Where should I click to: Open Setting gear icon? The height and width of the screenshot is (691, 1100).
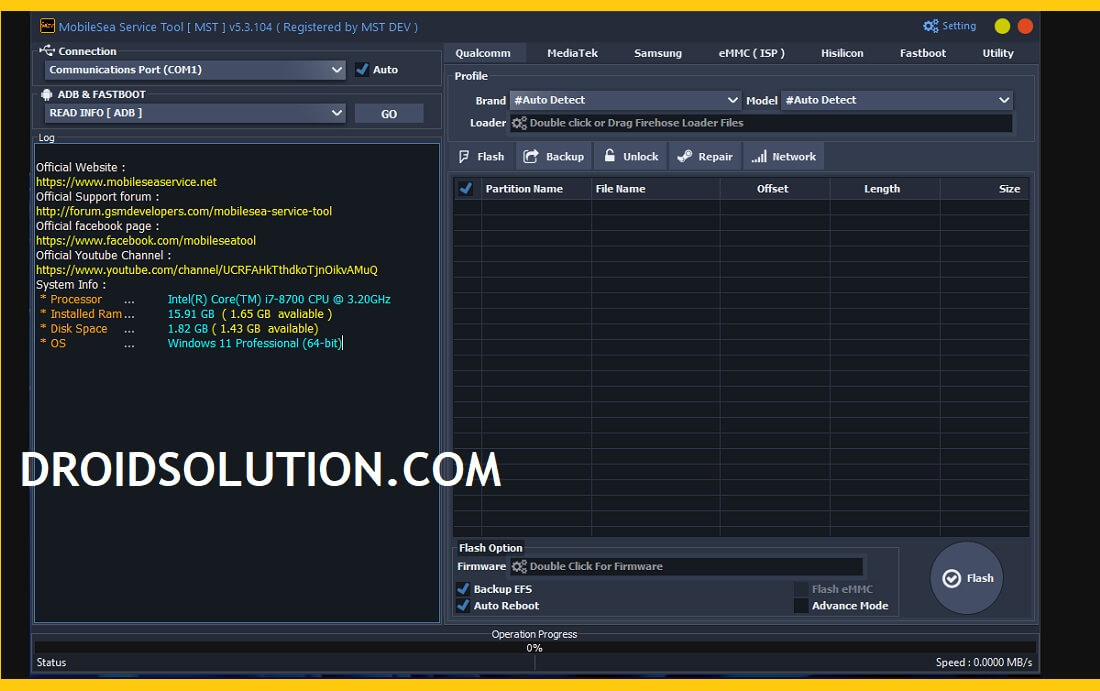930,26
